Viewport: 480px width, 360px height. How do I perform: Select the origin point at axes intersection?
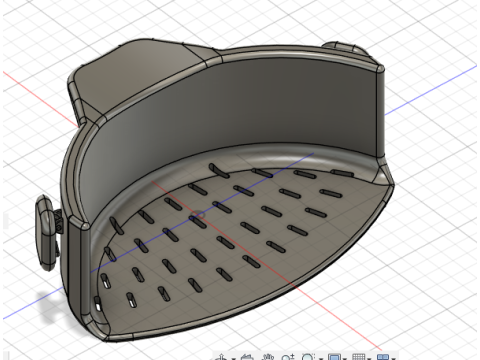198,215
